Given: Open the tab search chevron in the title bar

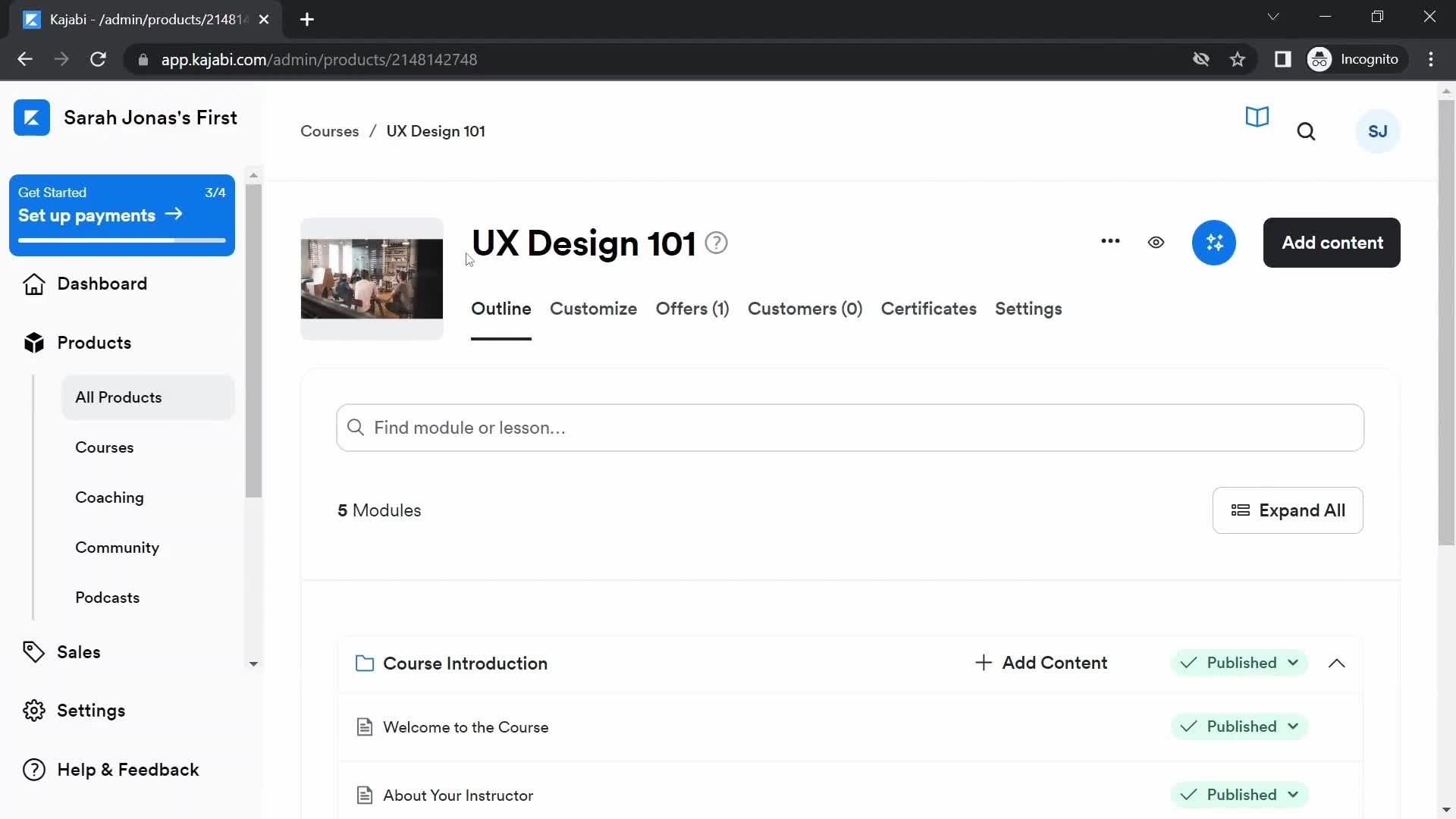Looking at the screenshot, I should pyautogui.click(x=1273, y=17).
